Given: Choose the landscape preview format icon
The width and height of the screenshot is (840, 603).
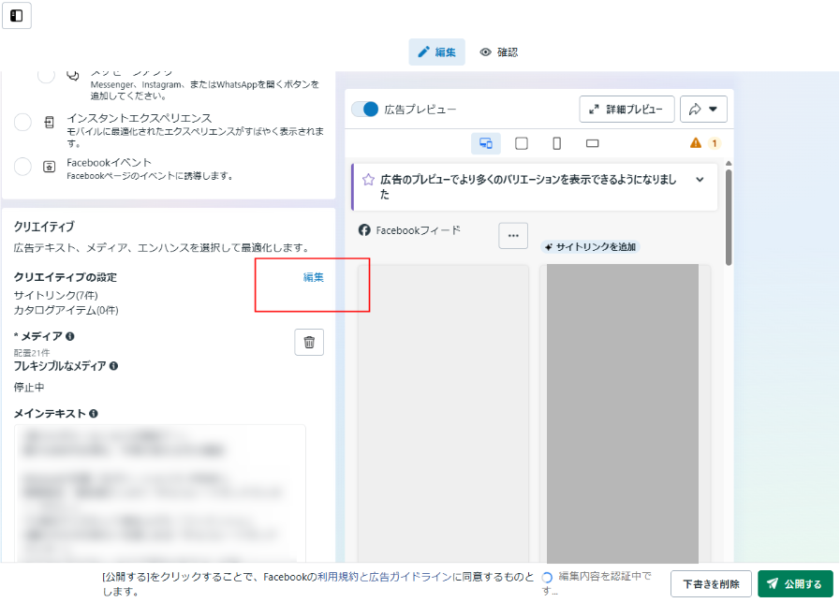Looking at the screenshot, I should (592, 143).
